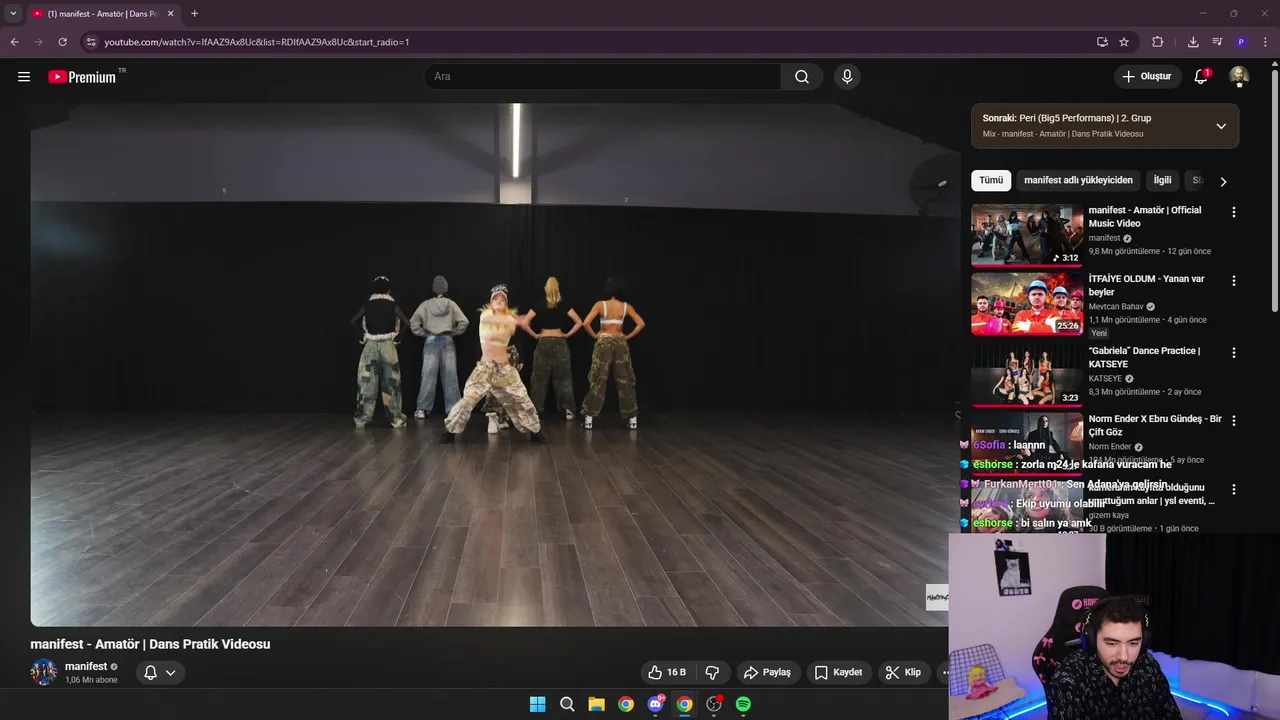The width and height of the screenshot is (1280, 720).
Task: Open Norm Ender X Ebru Gündeş title
Action: click(1155, 425)
